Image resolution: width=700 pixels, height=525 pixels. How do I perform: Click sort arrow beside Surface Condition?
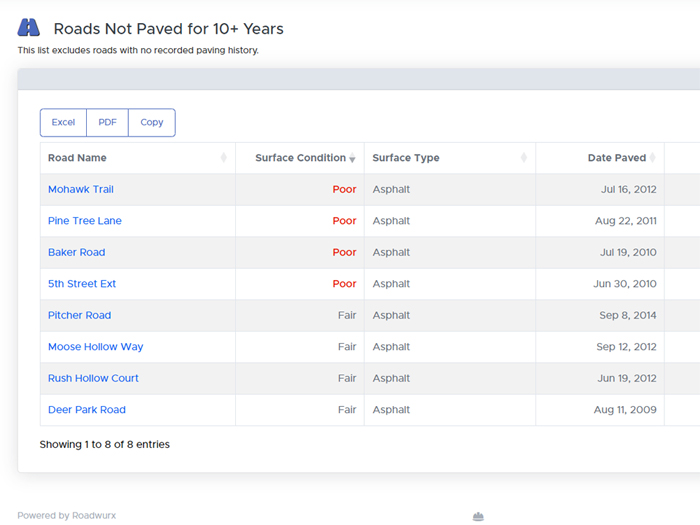click(x=352, y=158)
